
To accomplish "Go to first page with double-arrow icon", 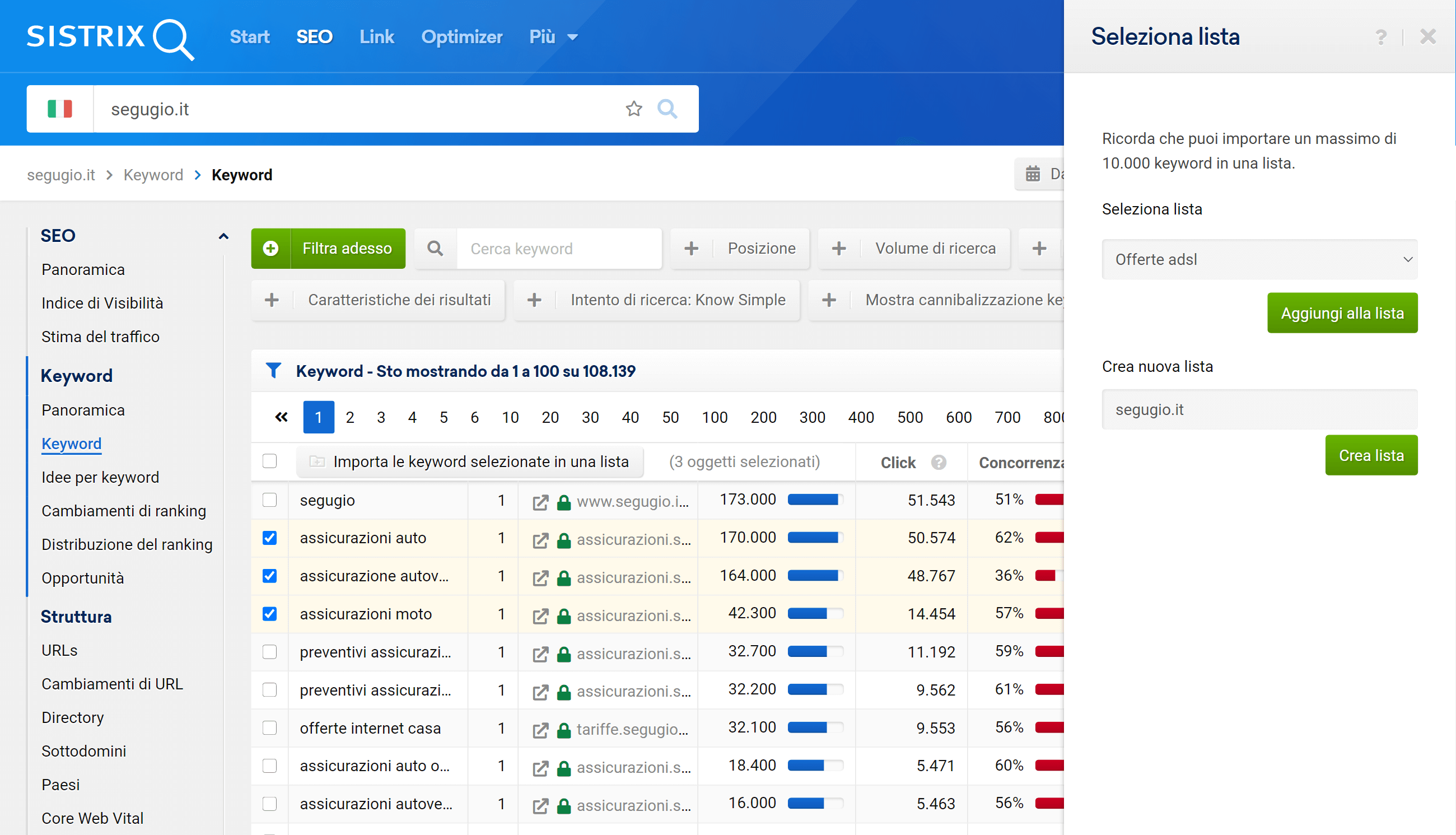I will click(x=281, y=417).
